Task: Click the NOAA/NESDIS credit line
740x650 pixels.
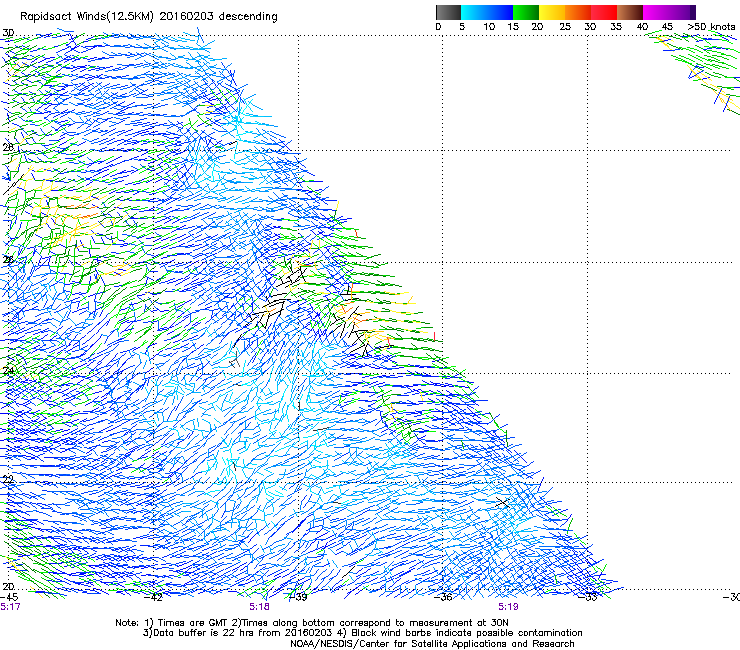Action: pos(432,644)
